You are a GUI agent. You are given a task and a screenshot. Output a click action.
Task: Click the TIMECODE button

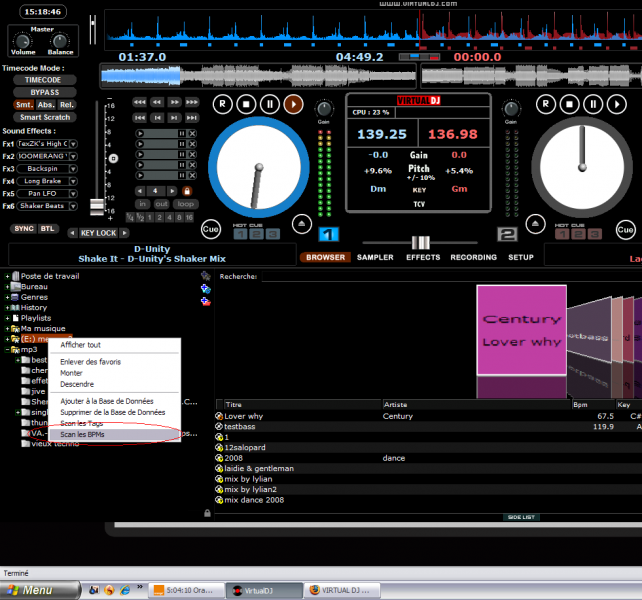tap(43, 80)
